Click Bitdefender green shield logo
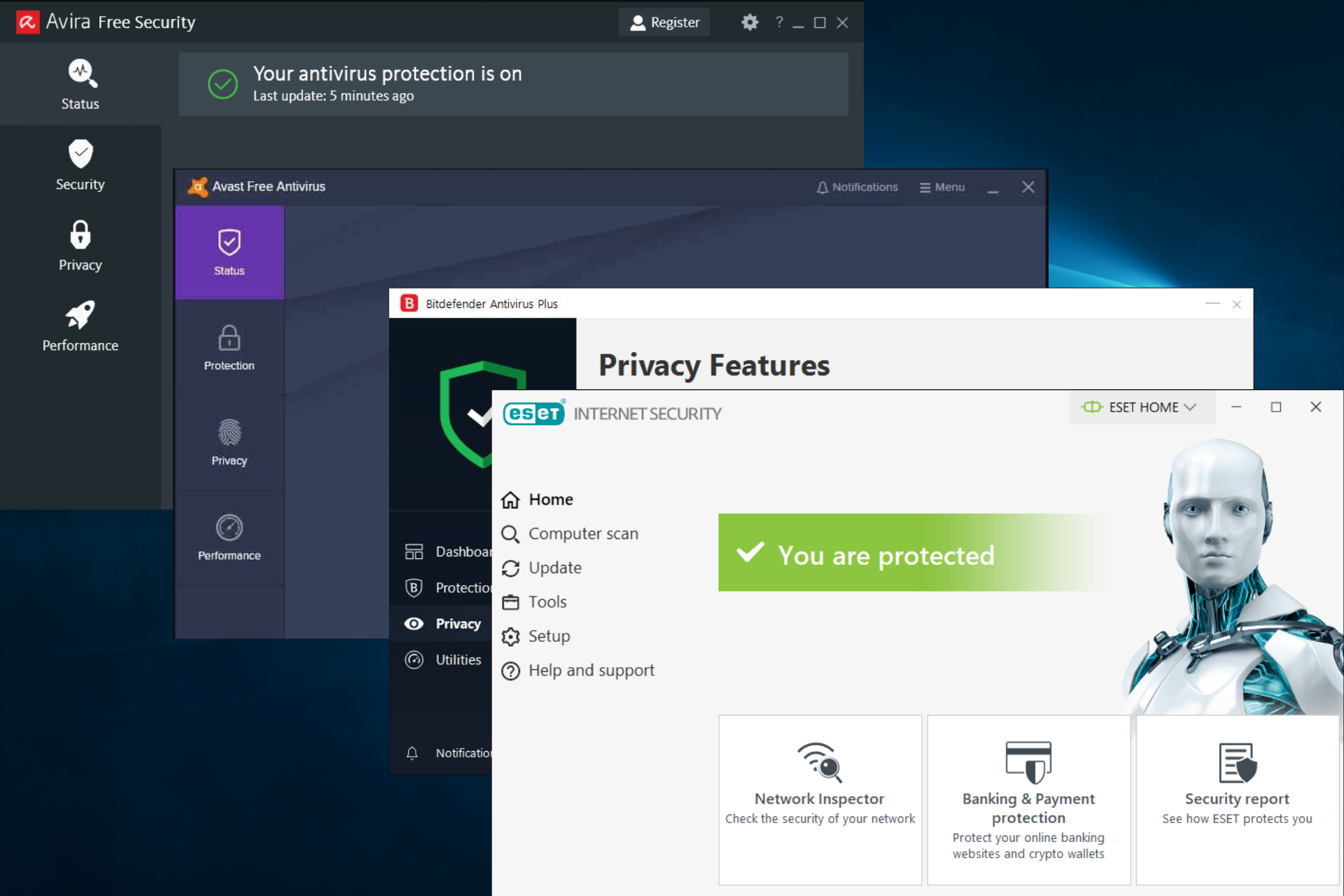The width and height of the screenshot is (1344, 896). 468,413
